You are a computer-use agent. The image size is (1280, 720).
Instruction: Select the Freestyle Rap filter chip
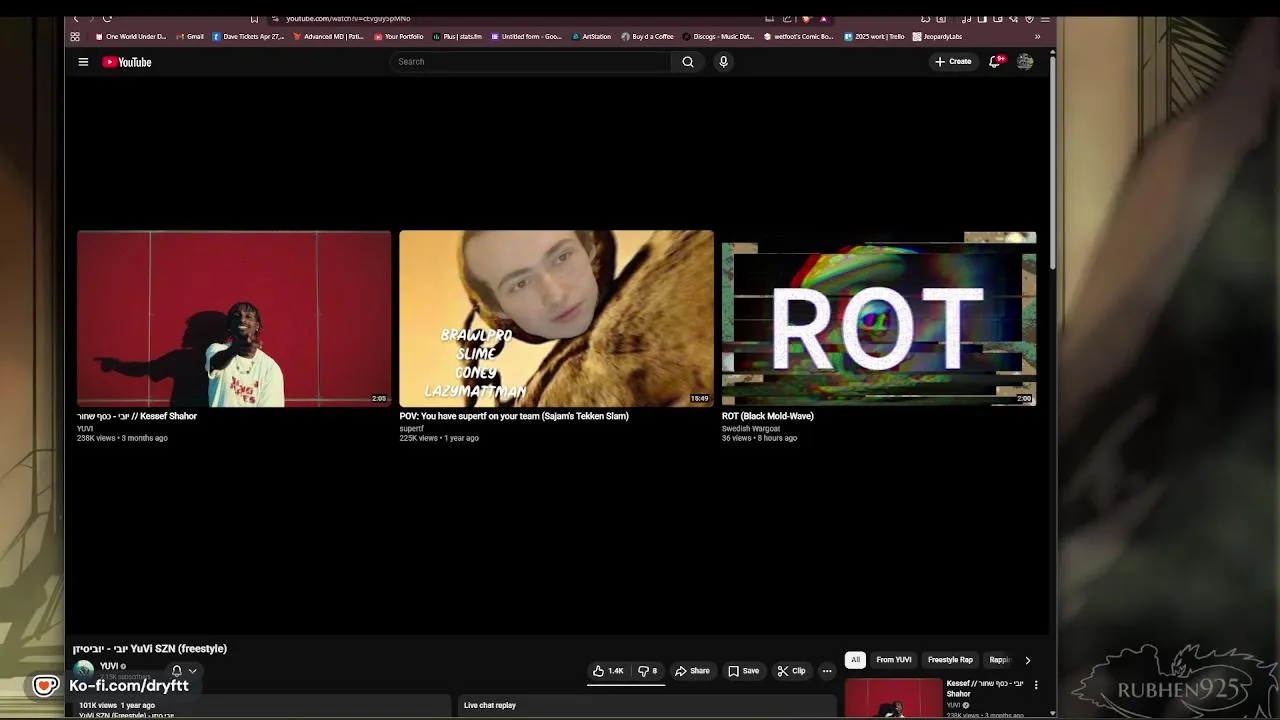pos(950,660)
